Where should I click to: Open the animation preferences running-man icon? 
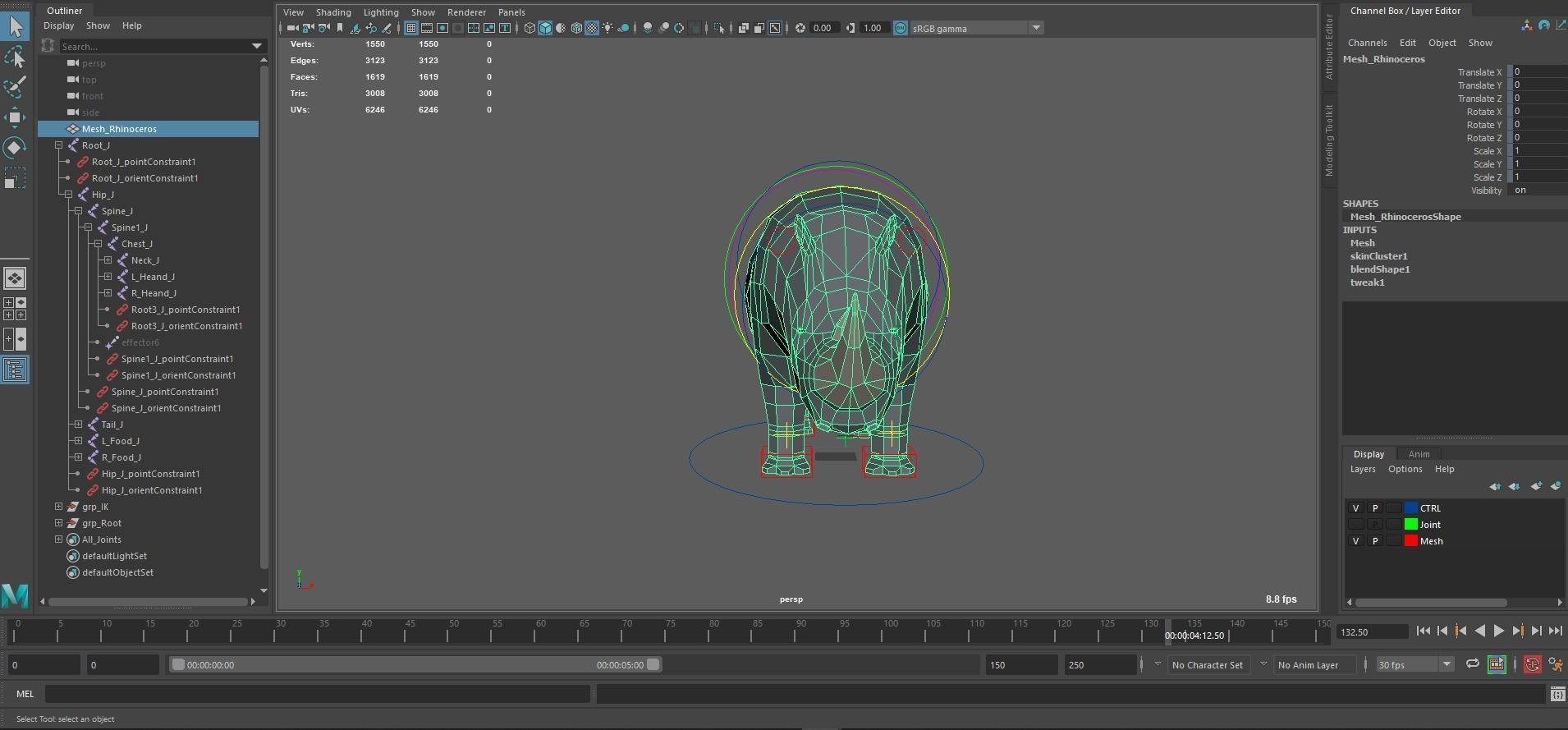(1556, 664)
